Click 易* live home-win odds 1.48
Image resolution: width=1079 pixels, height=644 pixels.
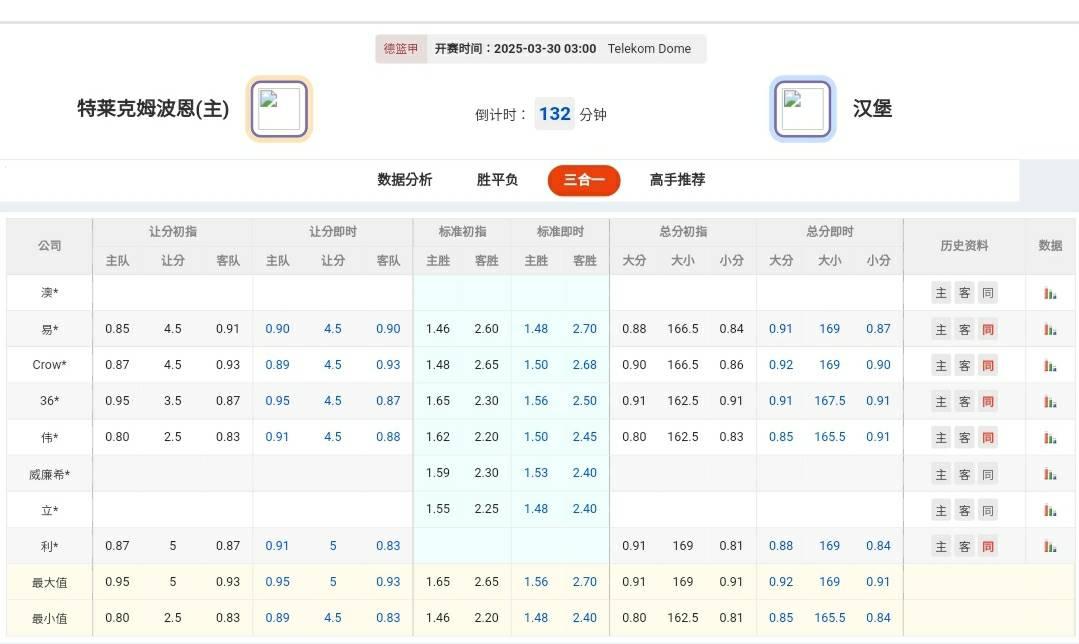535,329
